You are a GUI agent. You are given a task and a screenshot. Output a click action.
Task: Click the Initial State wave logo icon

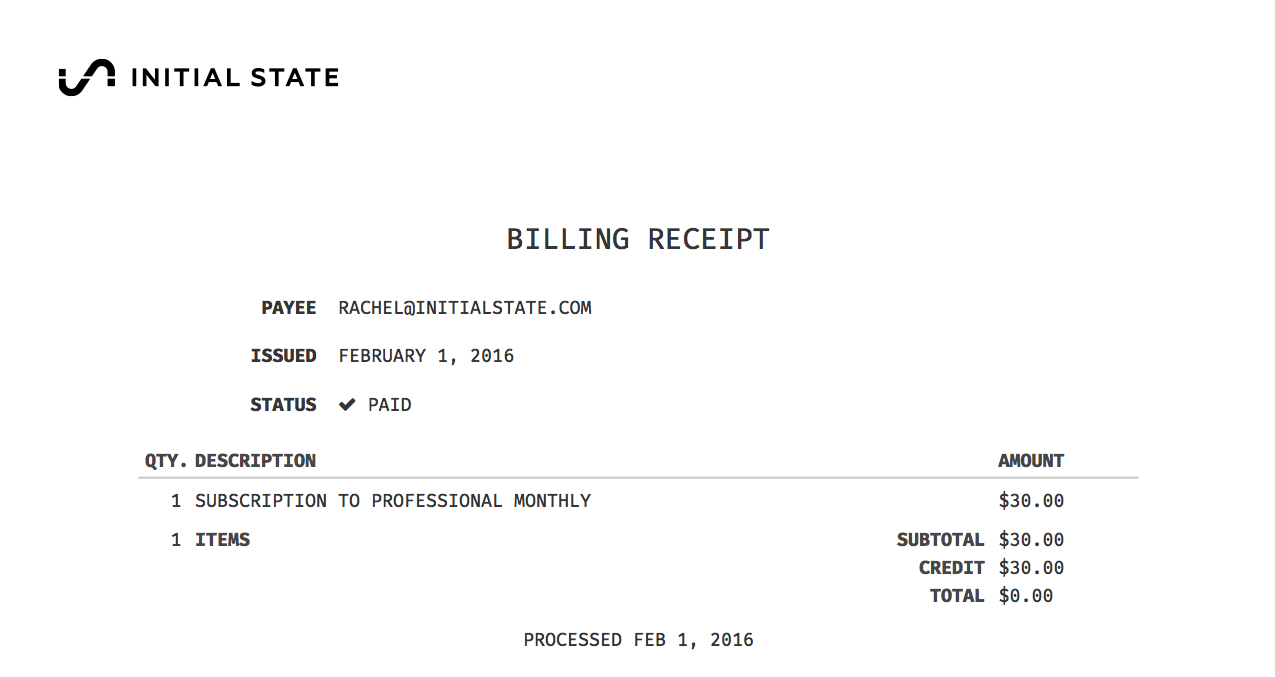(x=86, y=77)
